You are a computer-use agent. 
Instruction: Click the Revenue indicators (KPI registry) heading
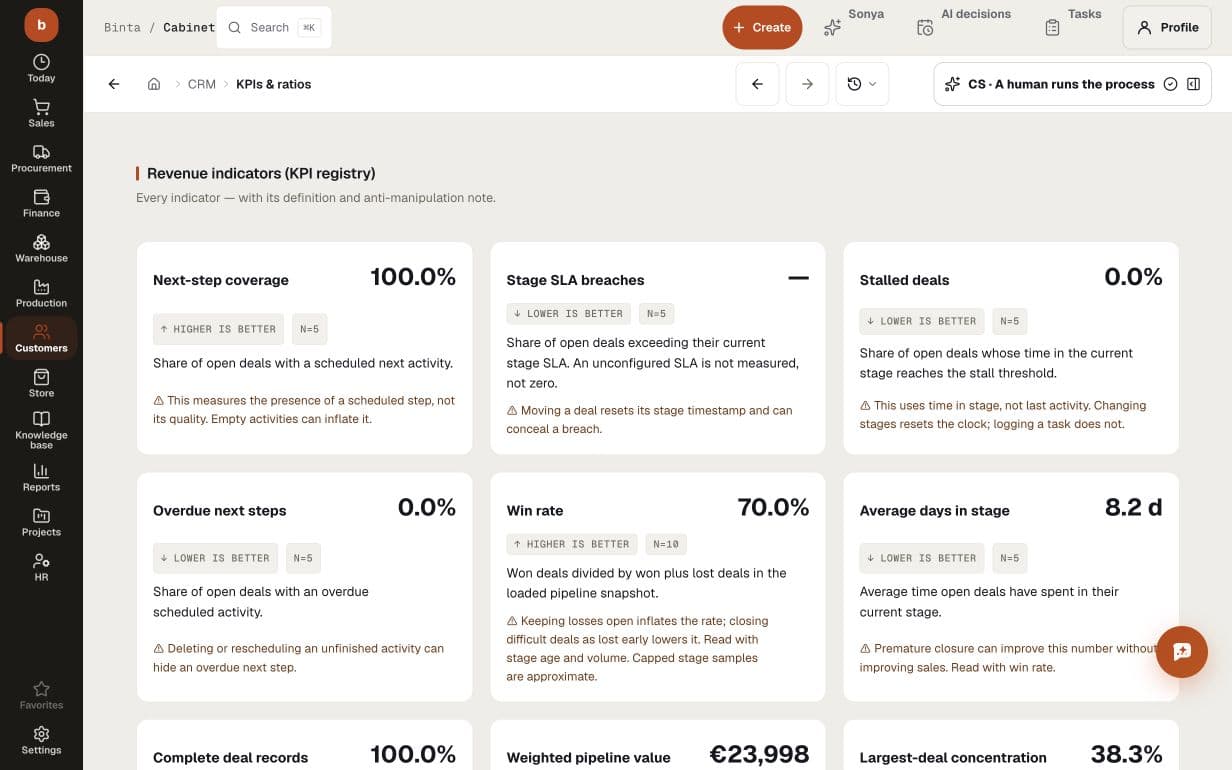261,173
